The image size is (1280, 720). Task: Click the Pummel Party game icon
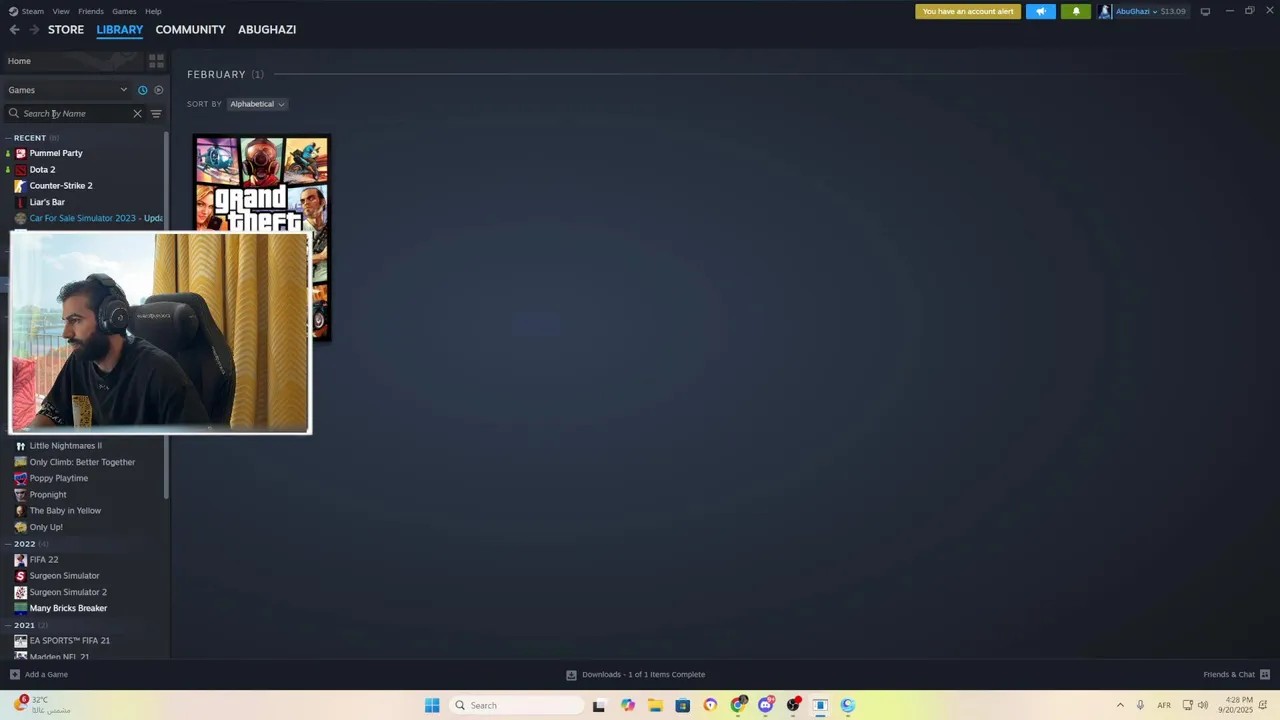(20, 153)
